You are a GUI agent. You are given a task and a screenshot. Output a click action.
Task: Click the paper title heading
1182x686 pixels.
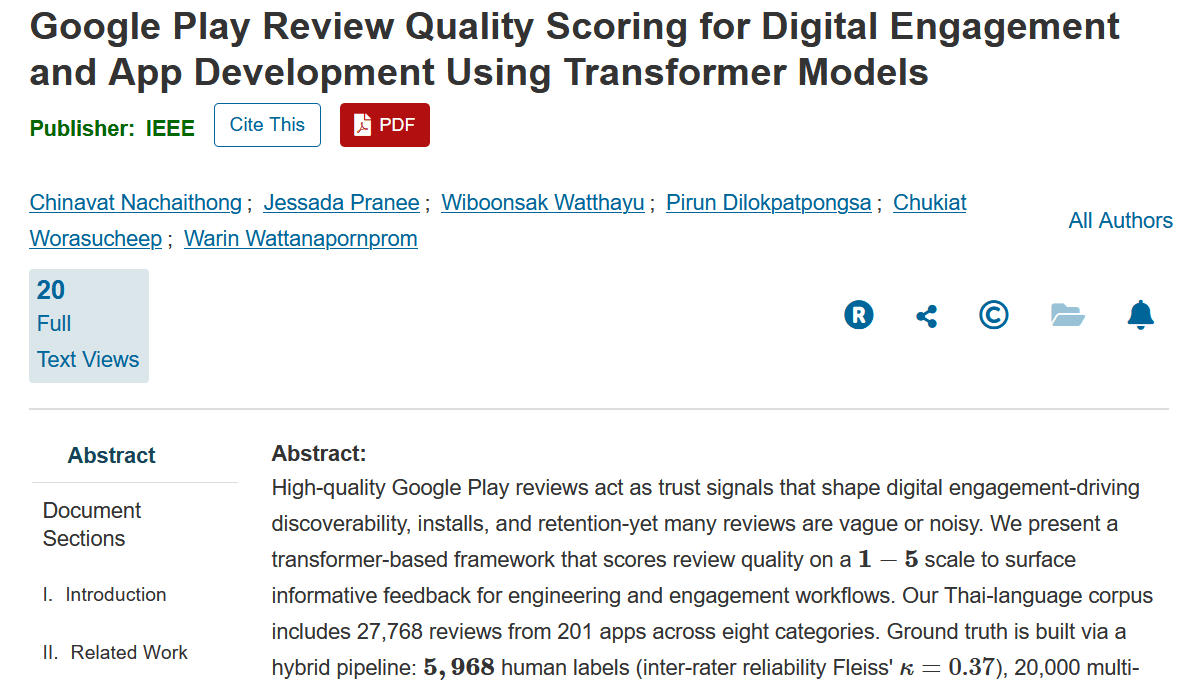tap(574, 49)
